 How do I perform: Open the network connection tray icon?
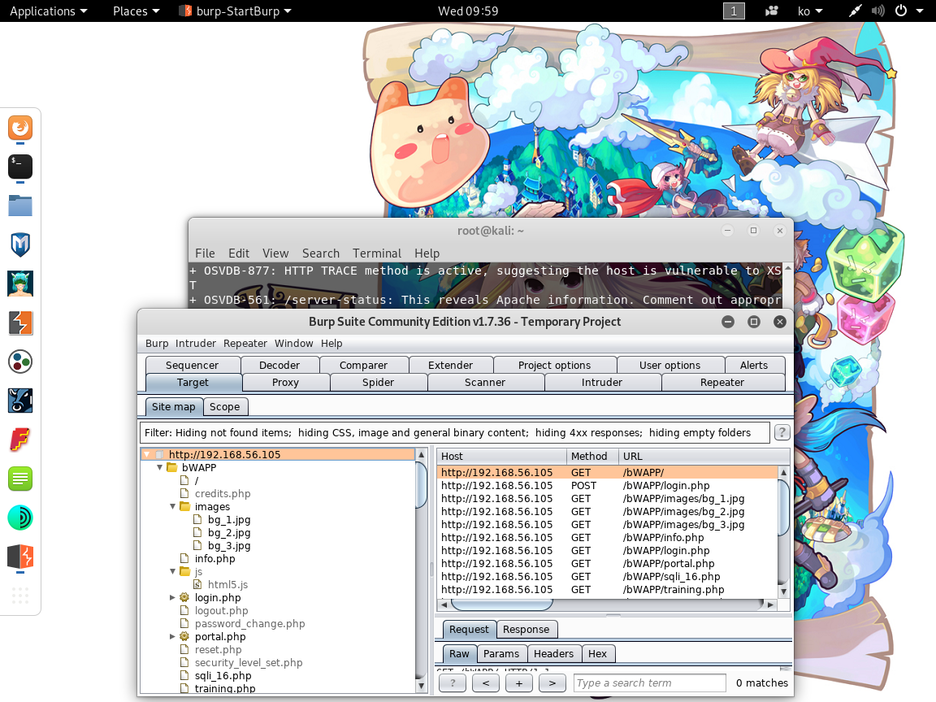(x=855, y=11)
